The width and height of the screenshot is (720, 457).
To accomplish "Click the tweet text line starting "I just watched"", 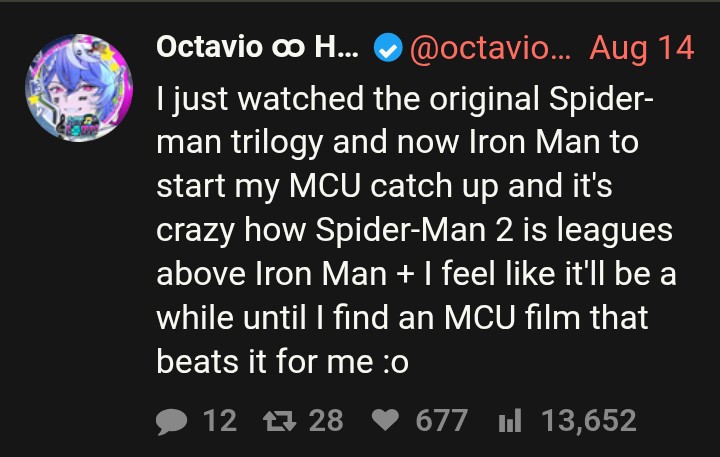I will [x=404, y=99].
